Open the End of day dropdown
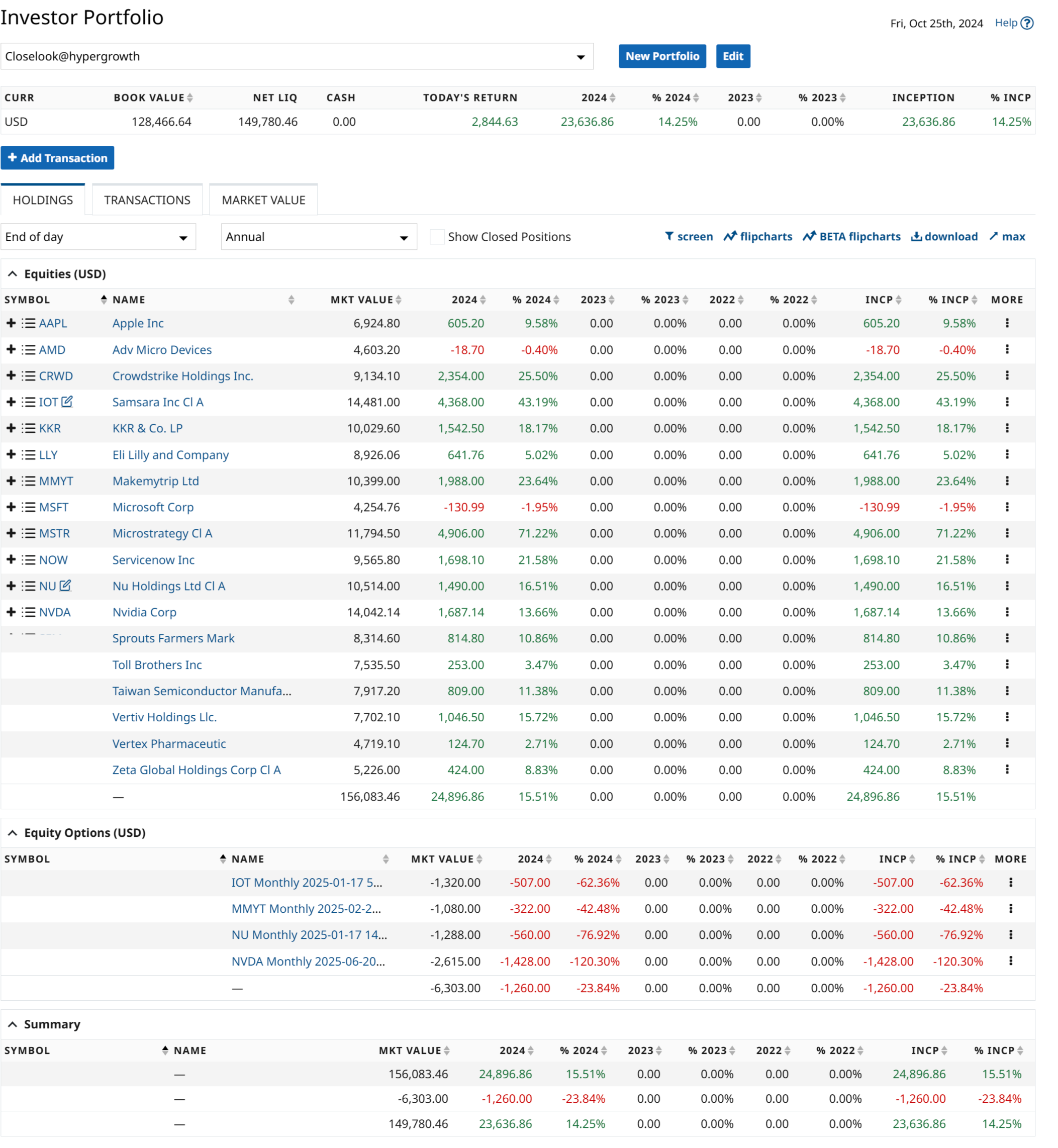The image size is (1058, 1148). click(x=98, y=237)
